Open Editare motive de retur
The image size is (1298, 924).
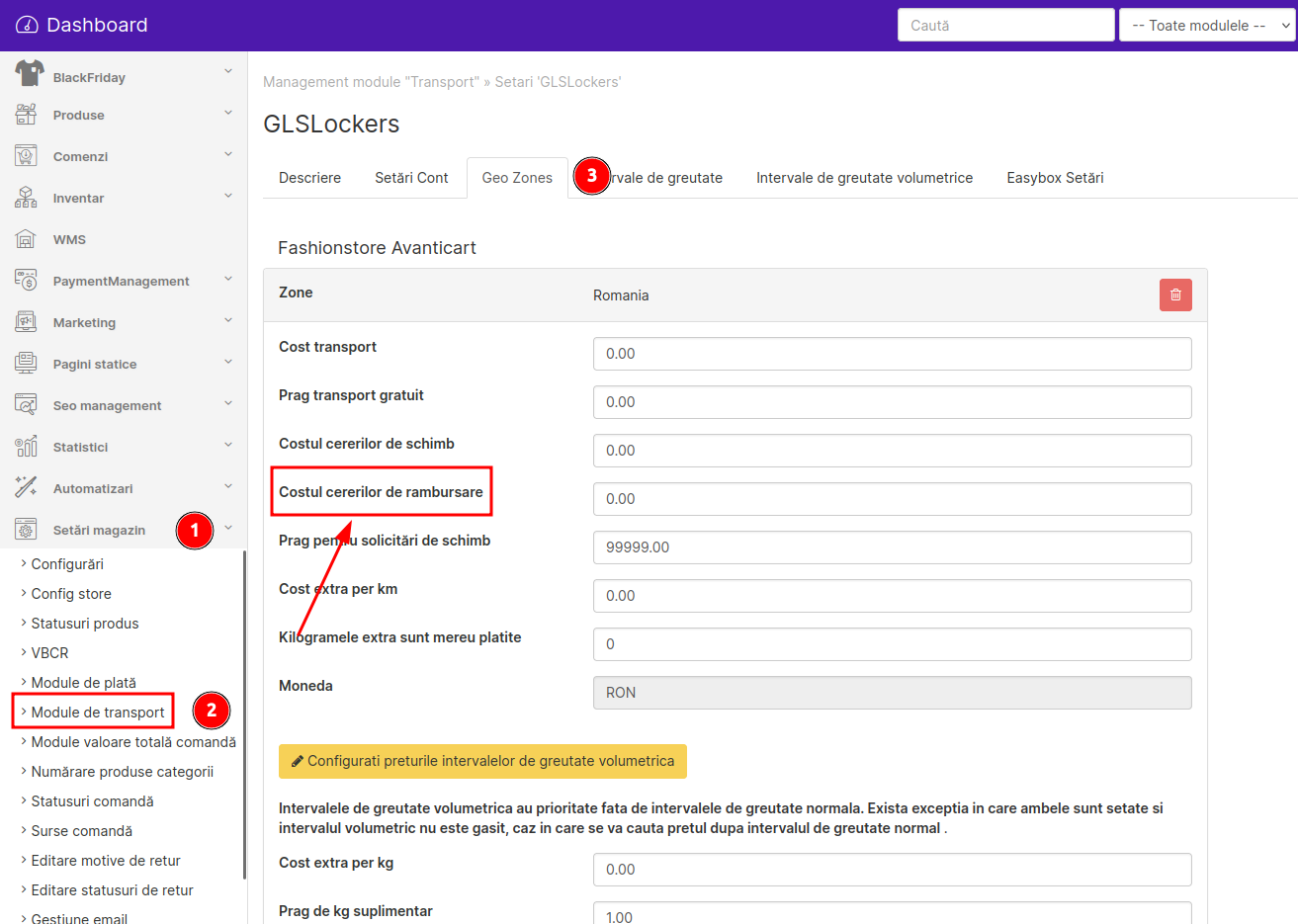[x=106, y=861]
